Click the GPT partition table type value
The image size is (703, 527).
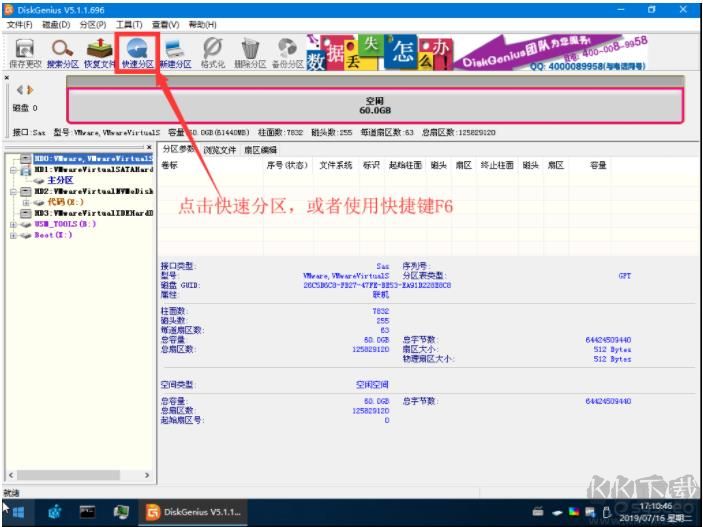coord(625,276)
